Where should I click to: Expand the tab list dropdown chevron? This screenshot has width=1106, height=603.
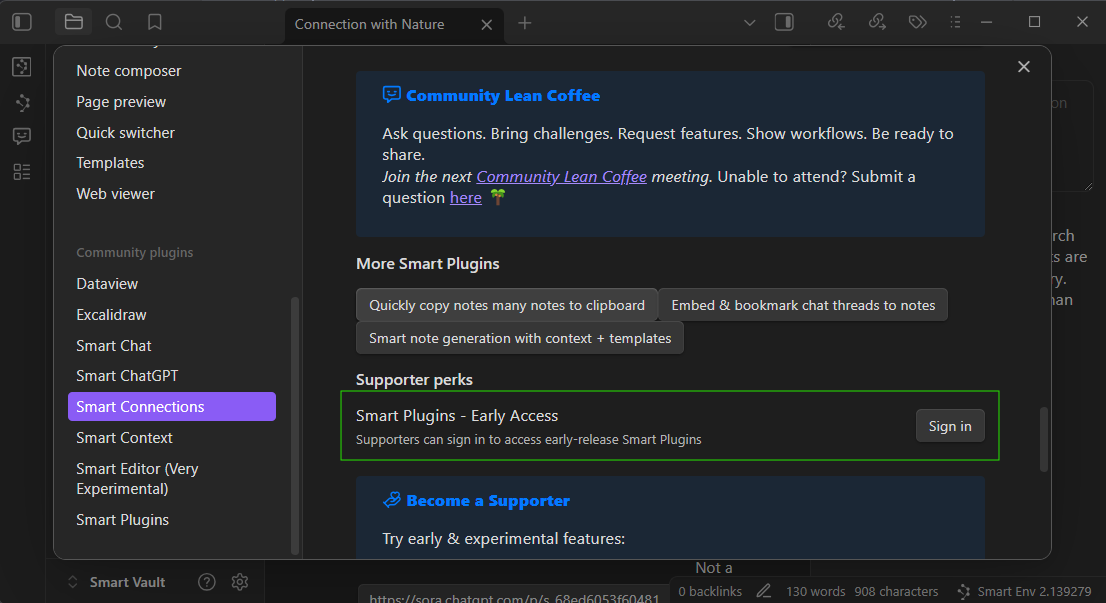pos(751,22)
